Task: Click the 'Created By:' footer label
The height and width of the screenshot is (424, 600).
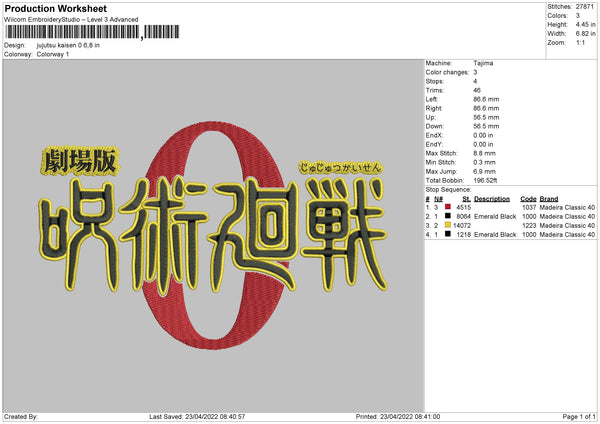Action: point(21,416)
